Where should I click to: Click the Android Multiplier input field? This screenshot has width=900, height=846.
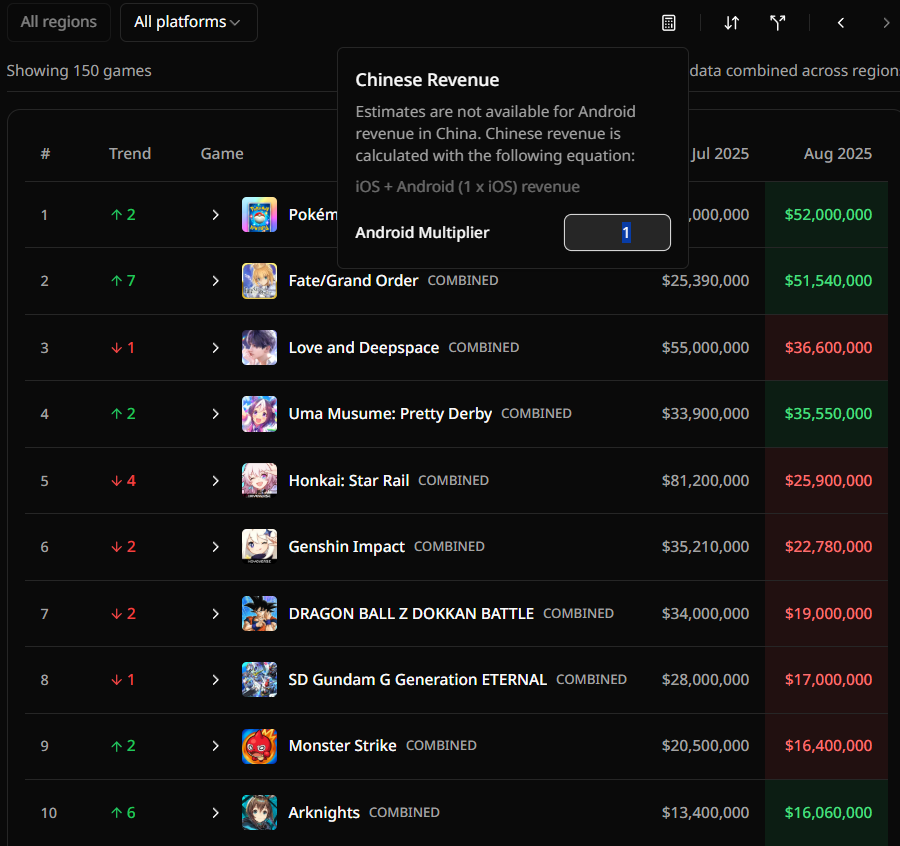click(617, 233)
